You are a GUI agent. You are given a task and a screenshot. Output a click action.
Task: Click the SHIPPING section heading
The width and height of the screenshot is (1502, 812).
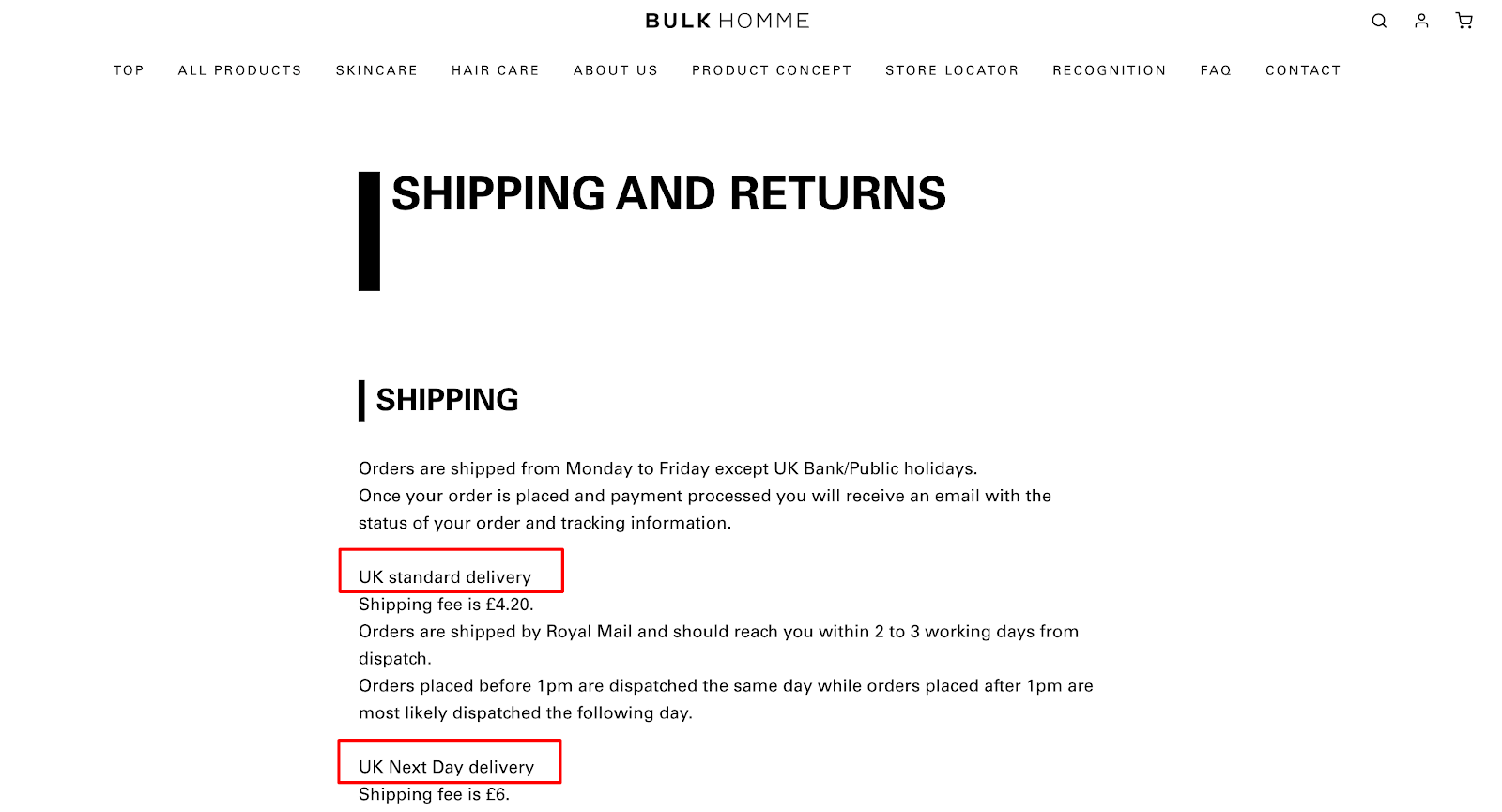[x=447, y=399]
